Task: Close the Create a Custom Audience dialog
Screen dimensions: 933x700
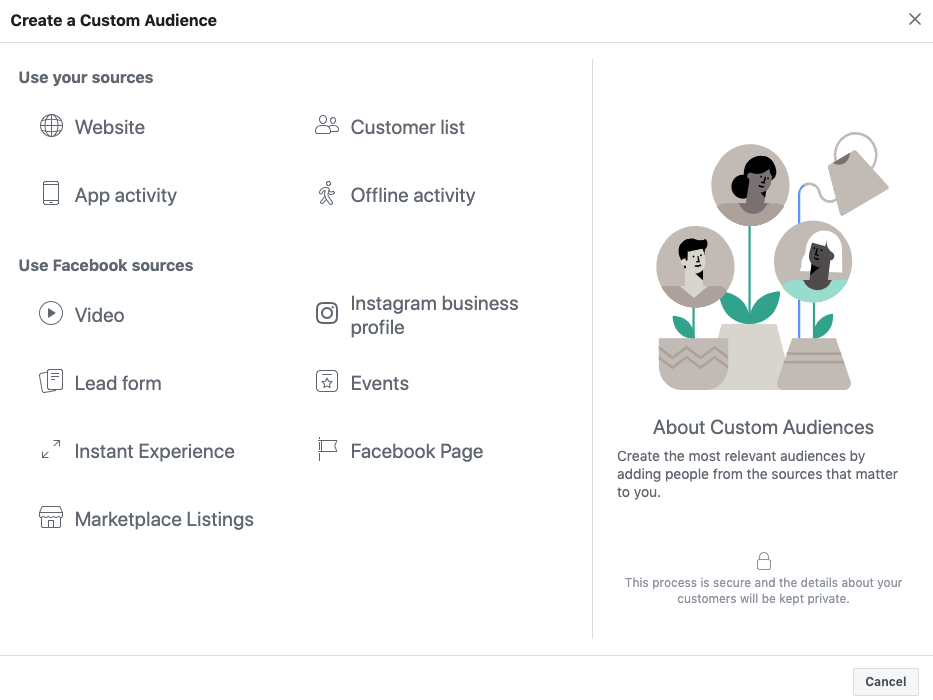Action: tap(915, 19)
